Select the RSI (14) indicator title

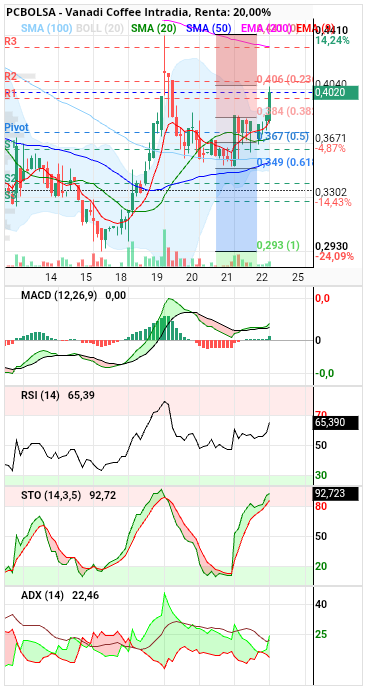(x=40, y=395)
